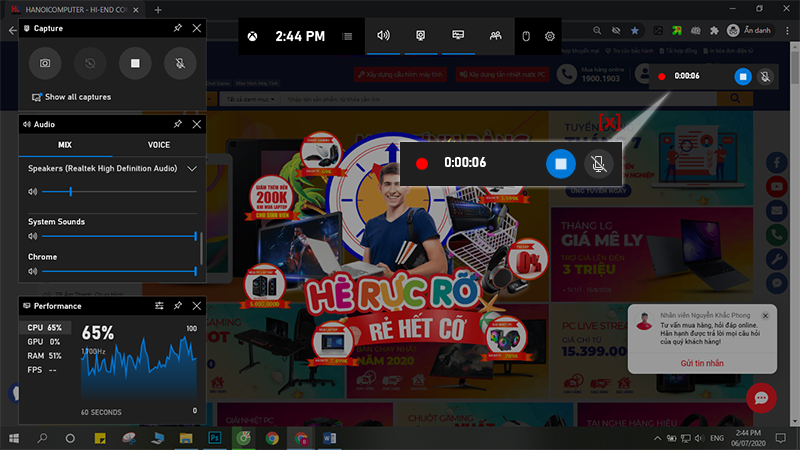Adjust the Speakers master volume slider

coord(119,192)
